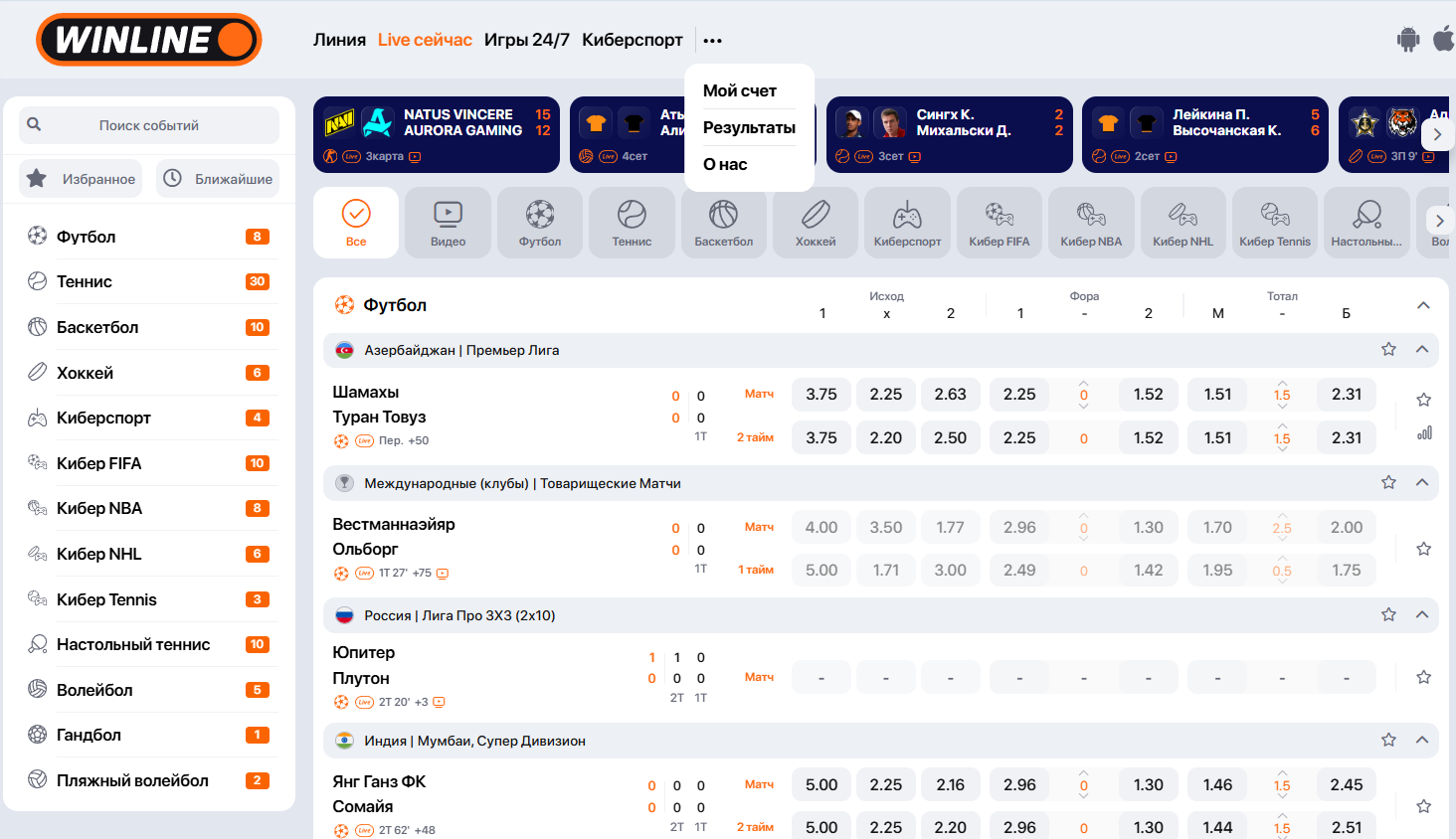Click the Android app download icon
The image size is (1456, 839).
pos(1407,40)
